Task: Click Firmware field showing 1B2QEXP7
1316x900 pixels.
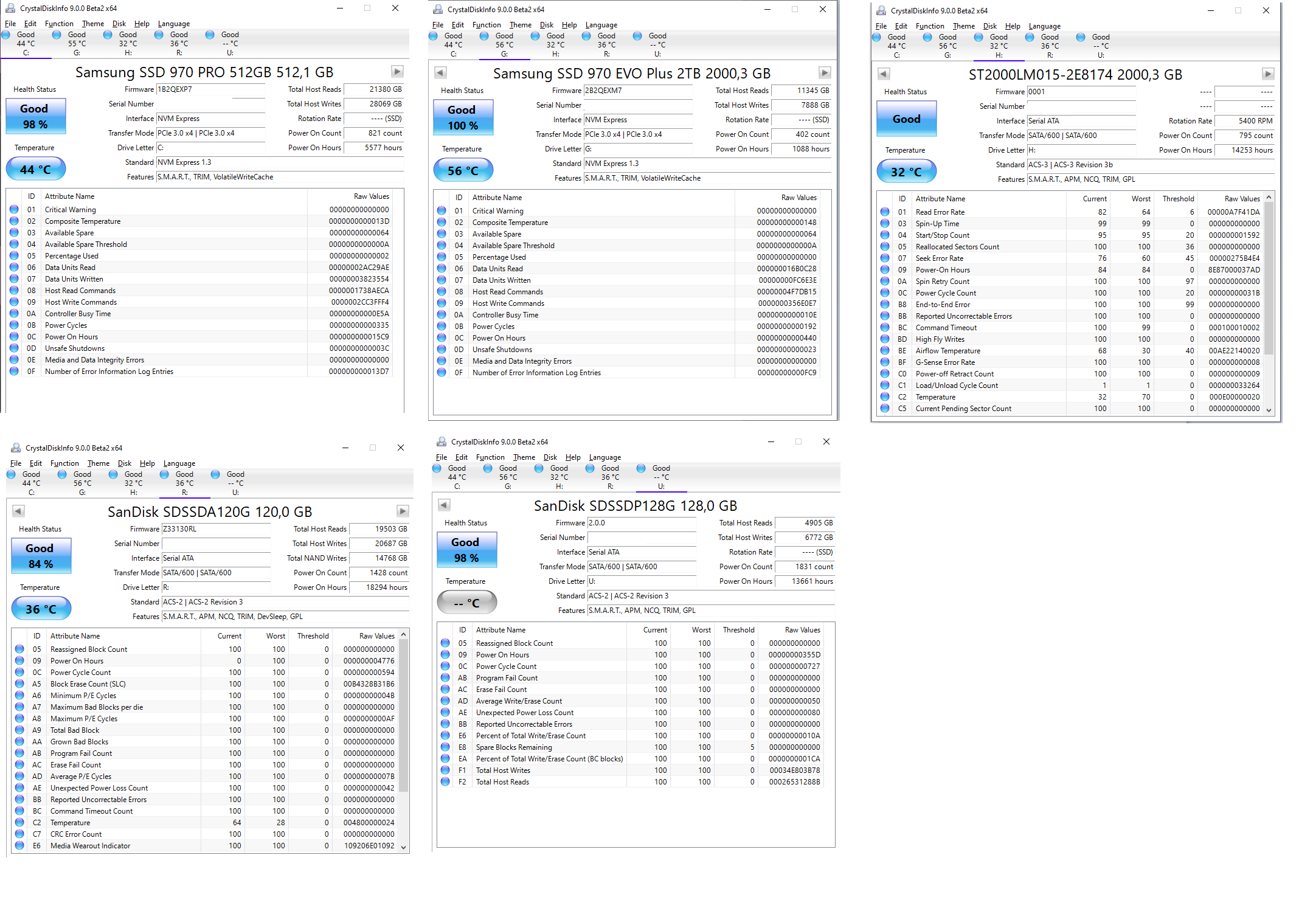Action: point(210,89)
